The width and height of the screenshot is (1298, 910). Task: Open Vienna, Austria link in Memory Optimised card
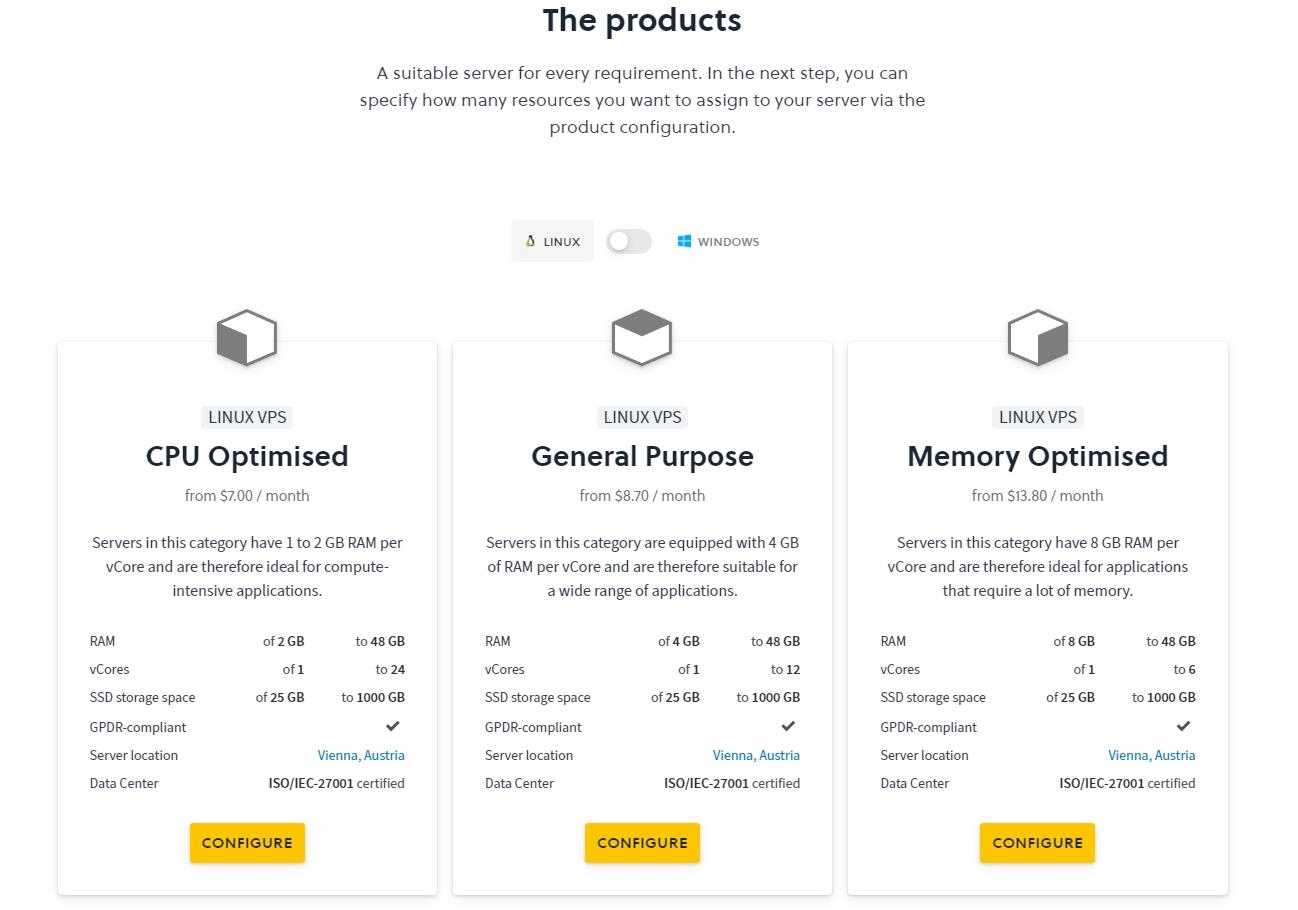(x=1151, y=755)
